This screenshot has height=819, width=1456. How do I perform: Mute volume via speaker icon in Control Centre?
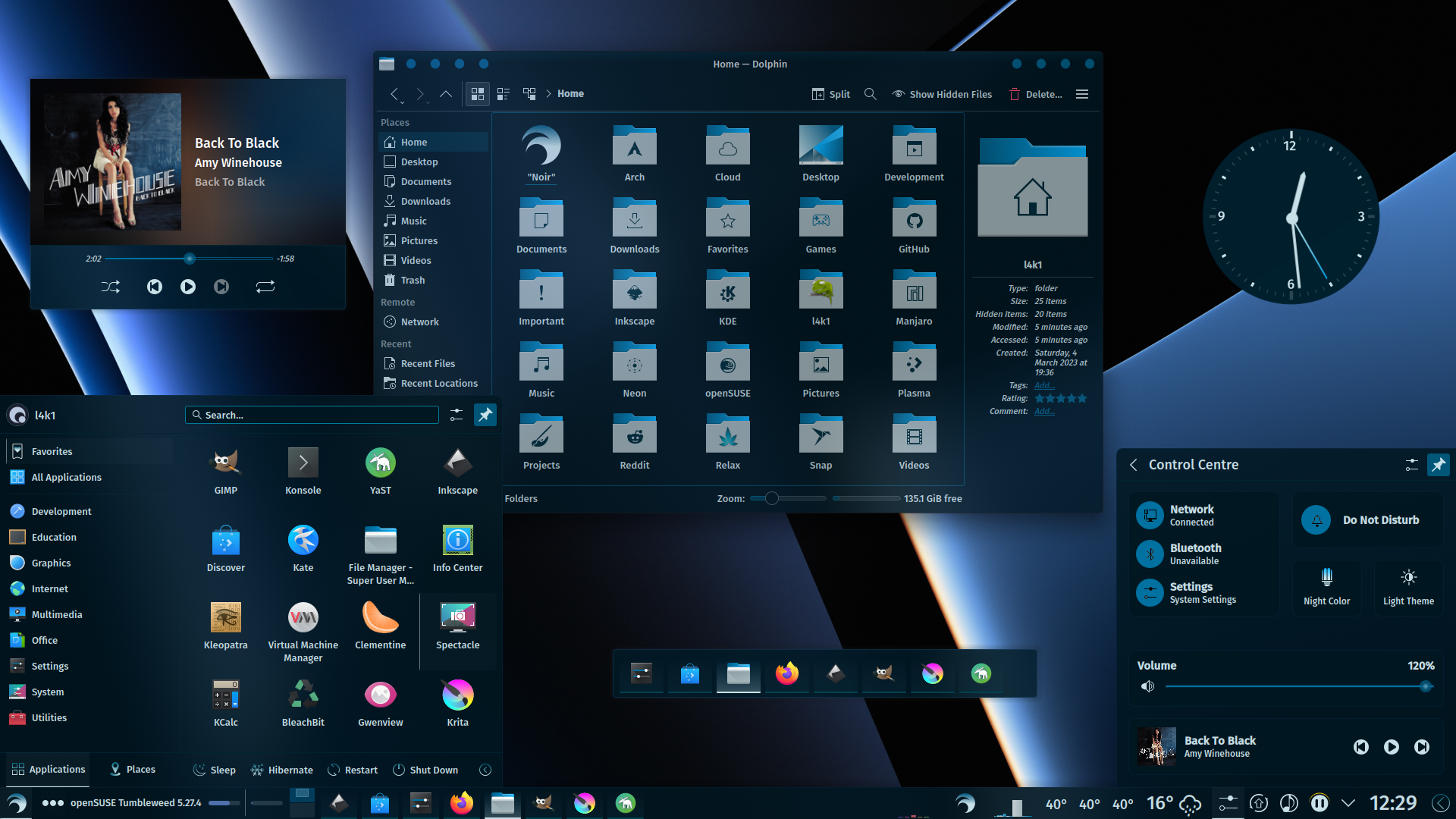click(1147, 686)
